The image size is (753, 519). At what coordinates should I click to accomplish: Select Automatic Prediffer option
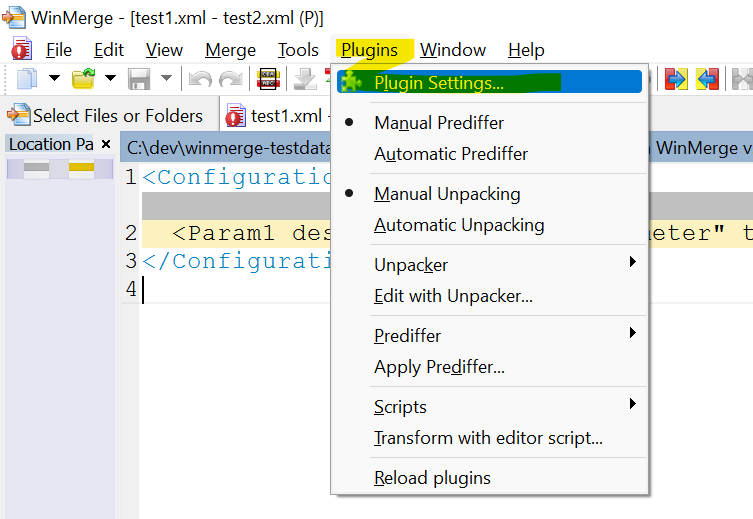pyautogui.click(x=489, y=154)
